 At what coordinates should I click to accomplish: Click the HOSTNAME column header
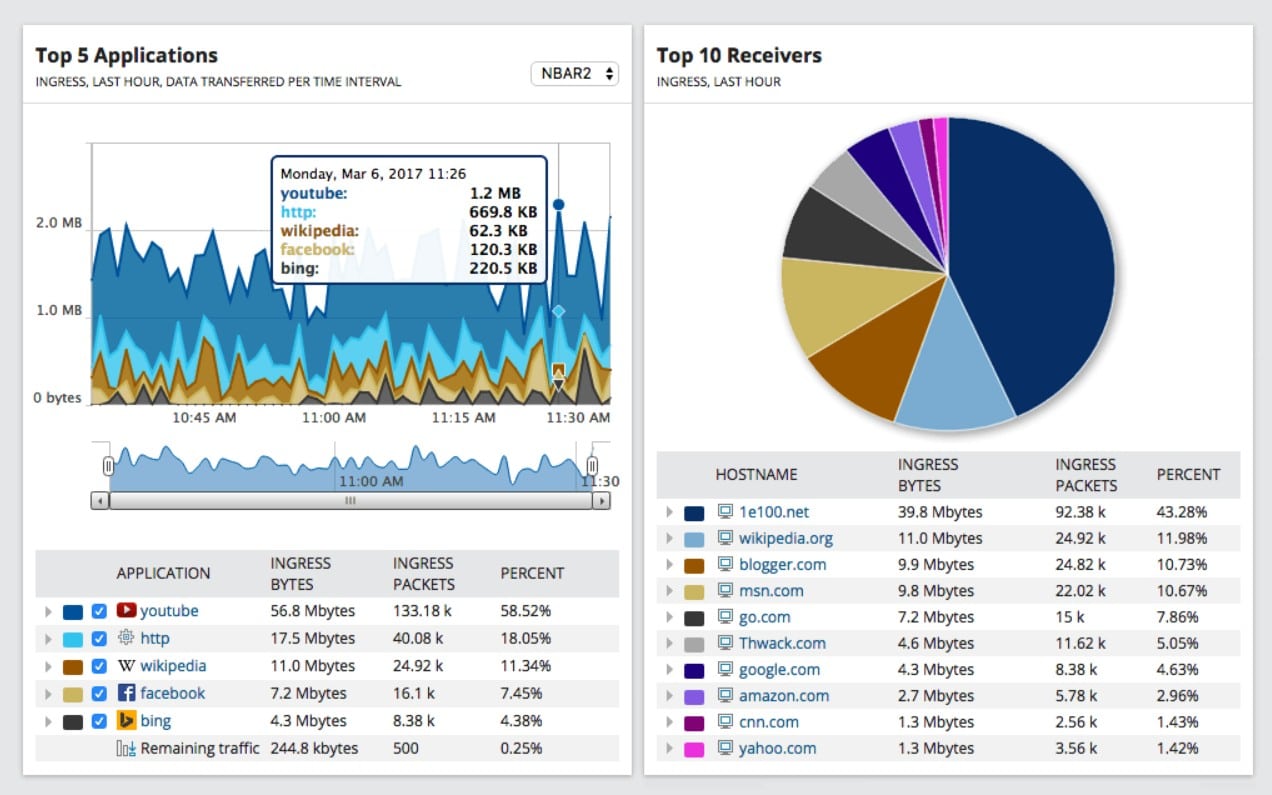pyautogui.click(x=757, y=474)
